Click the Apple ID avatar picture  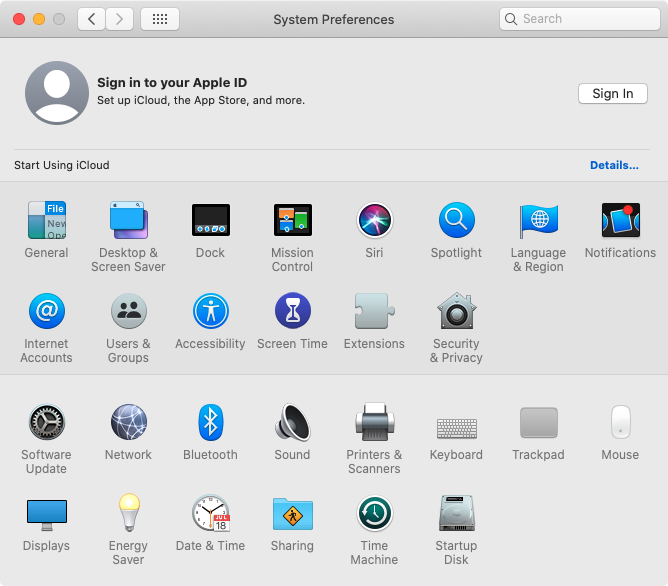[x=57, y=92]
